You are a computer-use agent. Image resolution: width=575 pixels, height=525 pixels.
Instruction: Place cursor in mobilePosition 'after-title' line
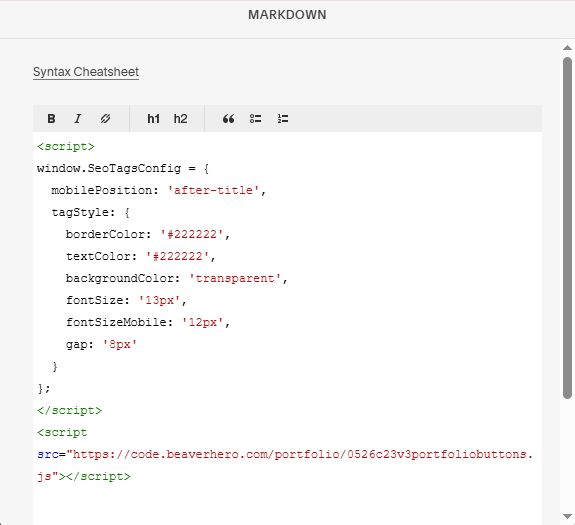point(158,191)
